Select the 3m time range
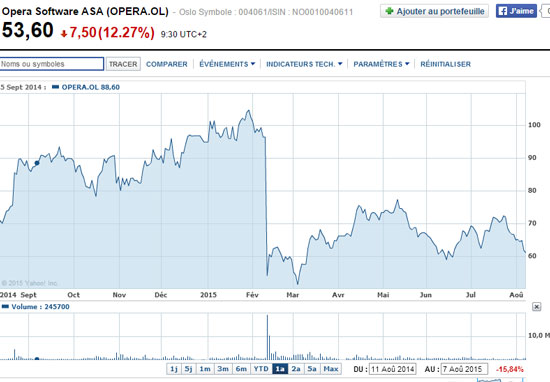 point(223,369)
